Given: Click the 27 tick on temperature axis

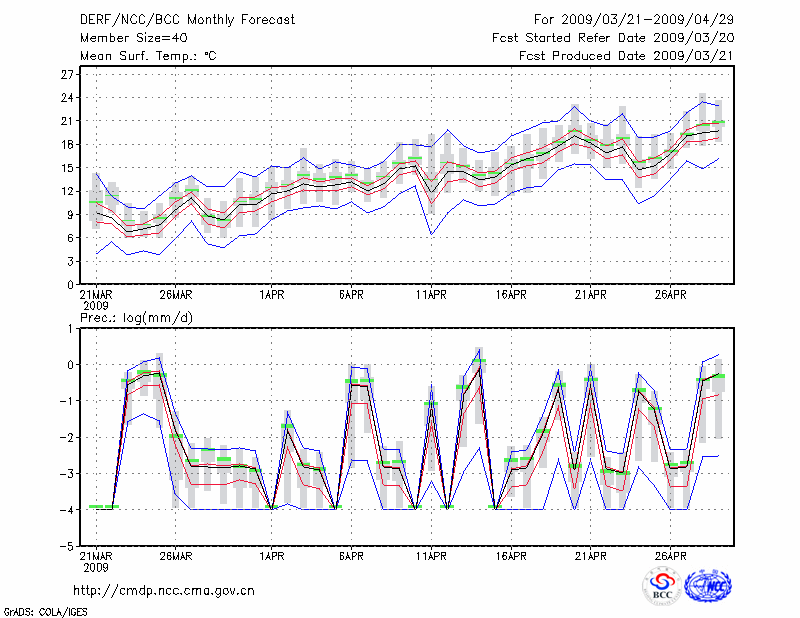Looking at the screenshot, I should click(x=68, y=75).
